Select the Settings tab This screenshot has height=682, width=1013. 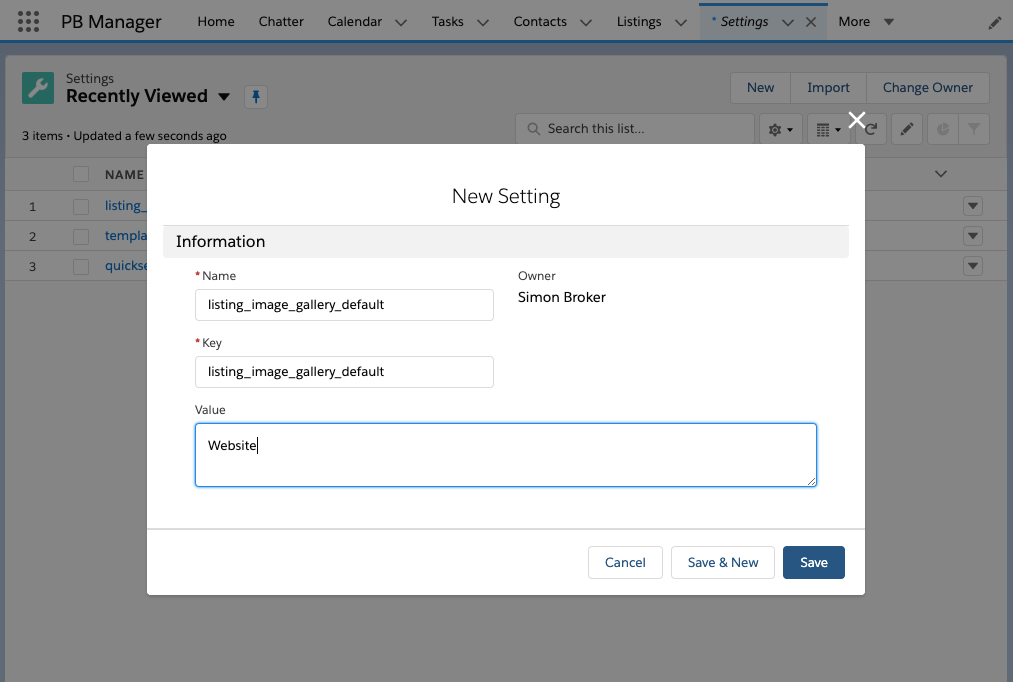[744, 22]
